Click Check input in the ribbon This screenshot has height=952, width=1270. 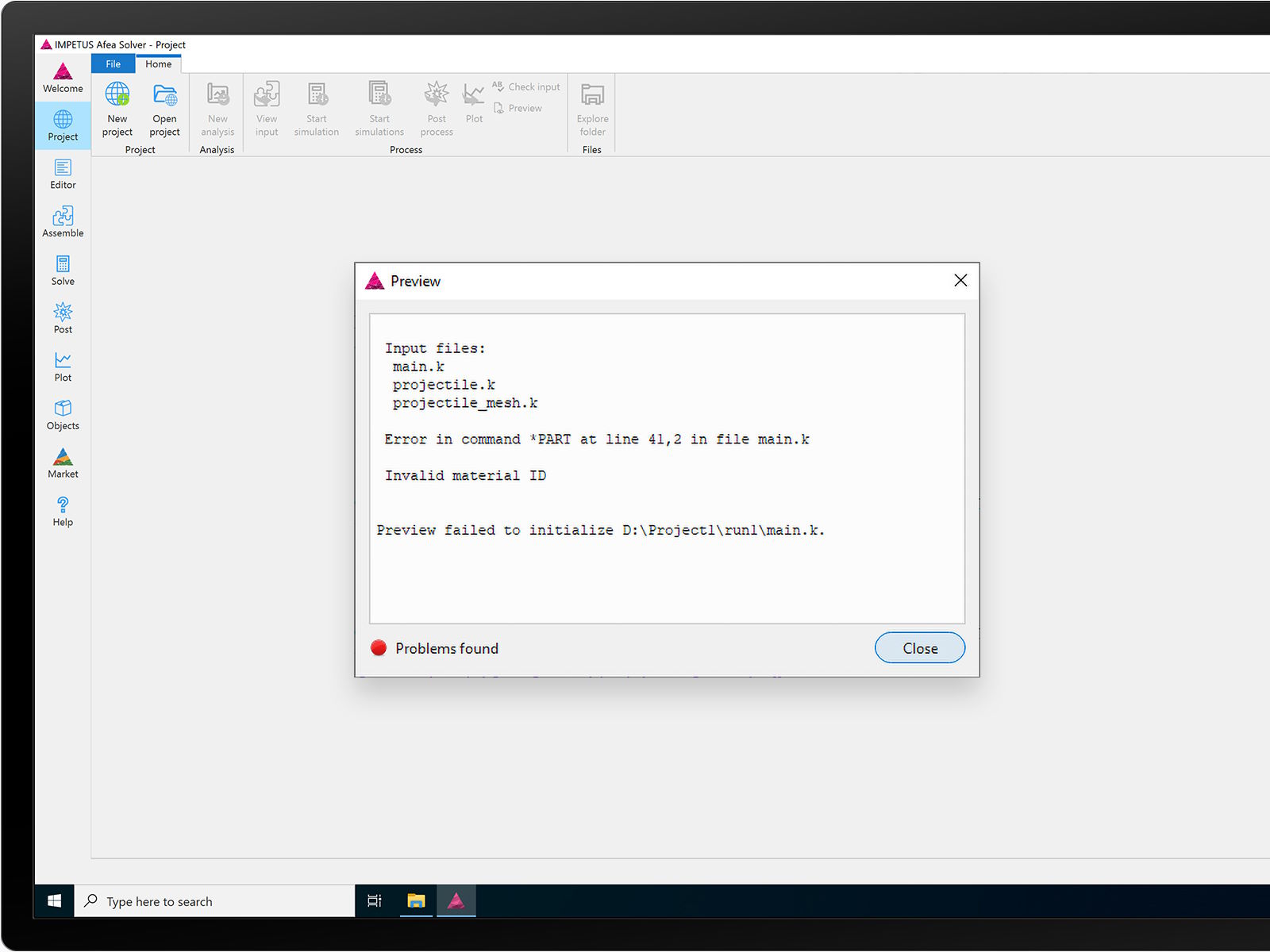526,86
